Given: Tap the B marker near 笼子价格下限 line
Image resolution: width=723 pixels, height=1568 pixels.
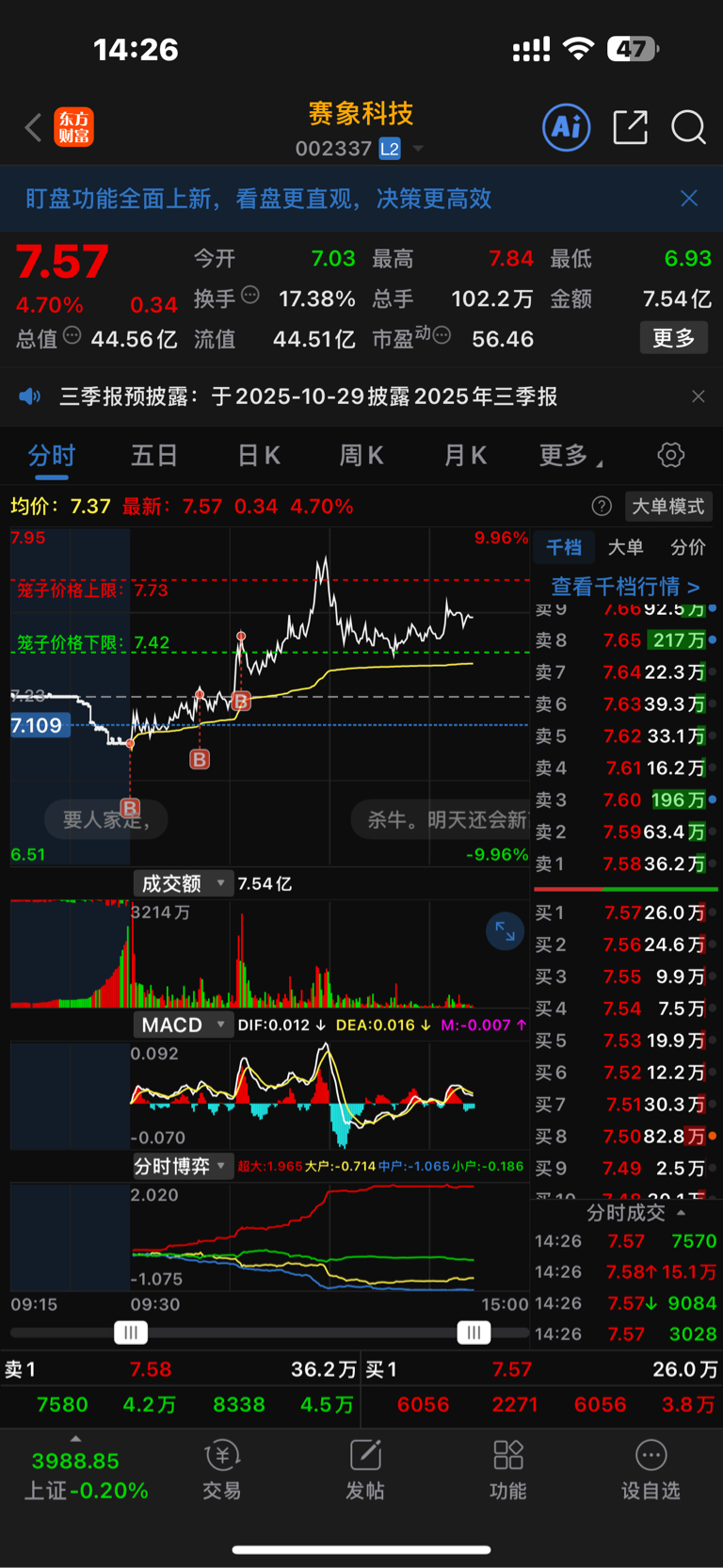Looking at the screenshot, I should 241,701.
